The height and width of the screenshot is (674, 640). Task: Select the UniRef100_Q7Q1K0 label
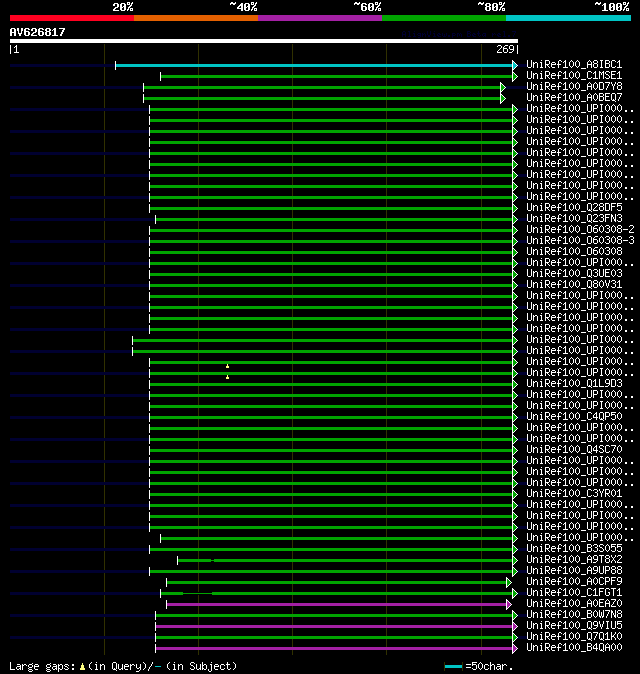tap(574, 637)
